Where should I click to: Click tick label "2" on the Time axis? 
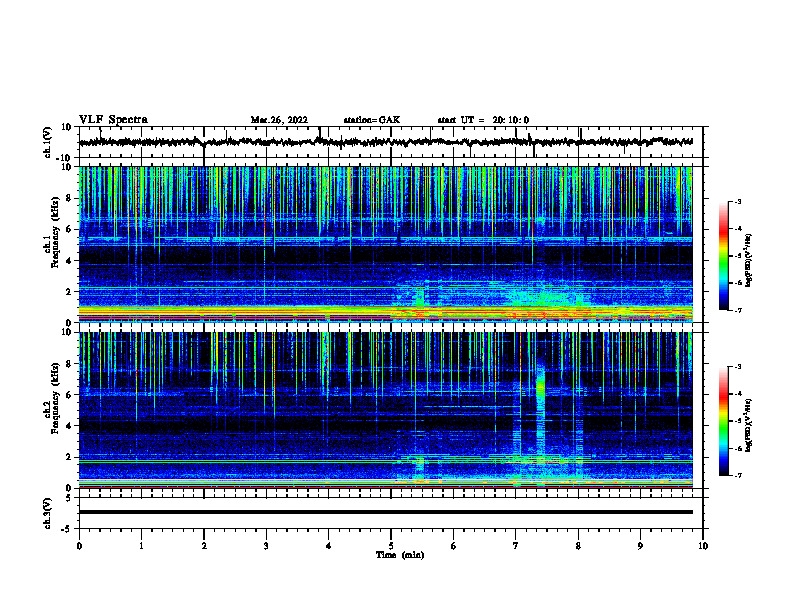click(x=204, y=546)
